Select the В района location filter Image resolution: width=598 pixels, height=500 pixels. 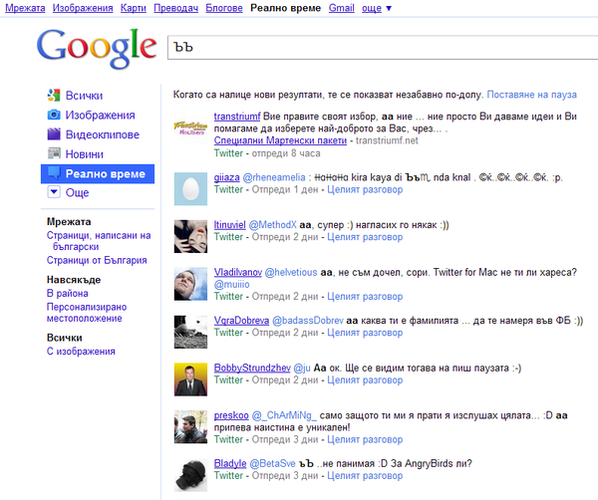coord(68,293)
